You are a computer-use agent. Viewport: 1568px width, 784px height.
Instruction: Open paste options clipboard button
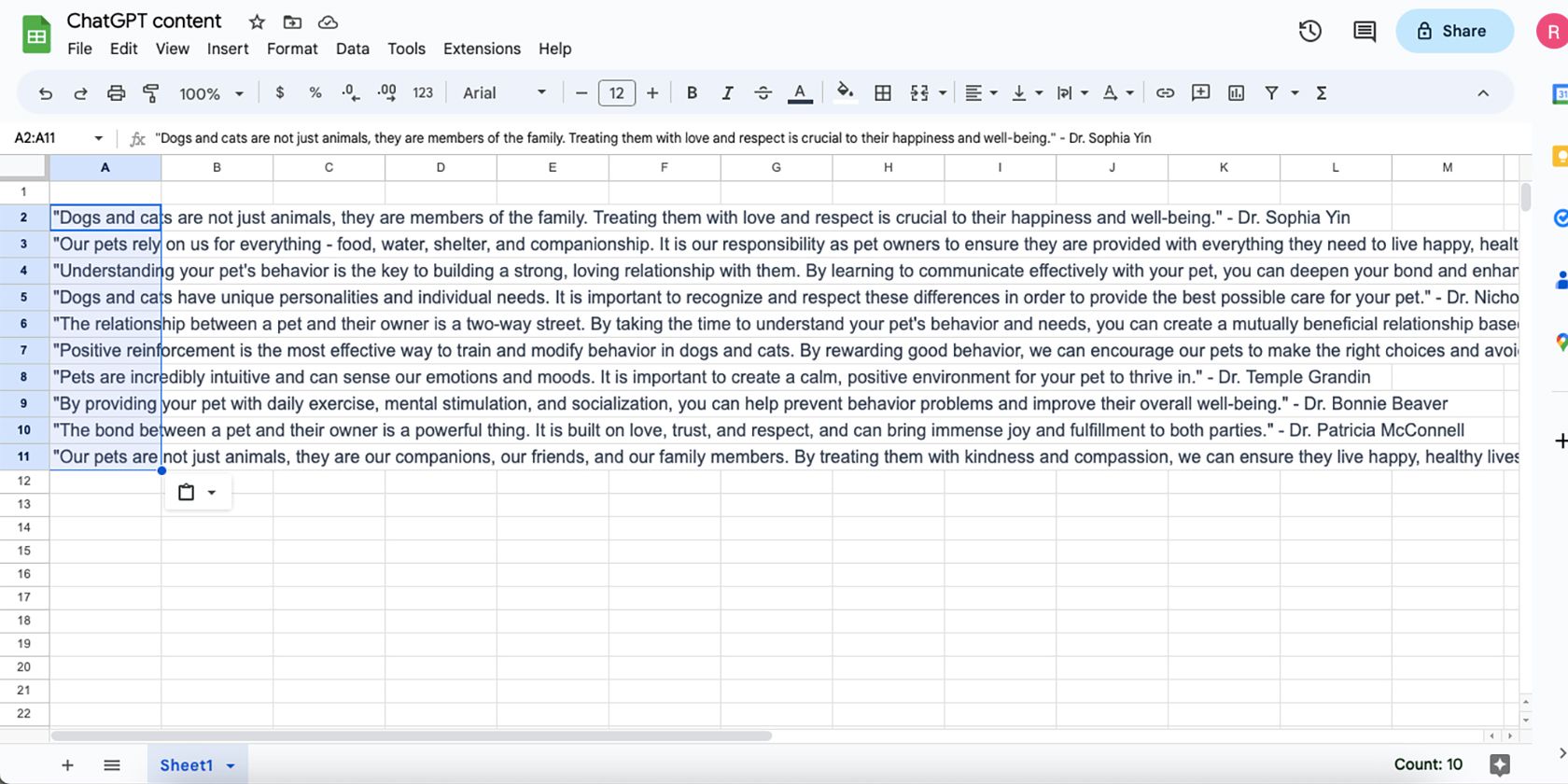[x=197, y=492]
